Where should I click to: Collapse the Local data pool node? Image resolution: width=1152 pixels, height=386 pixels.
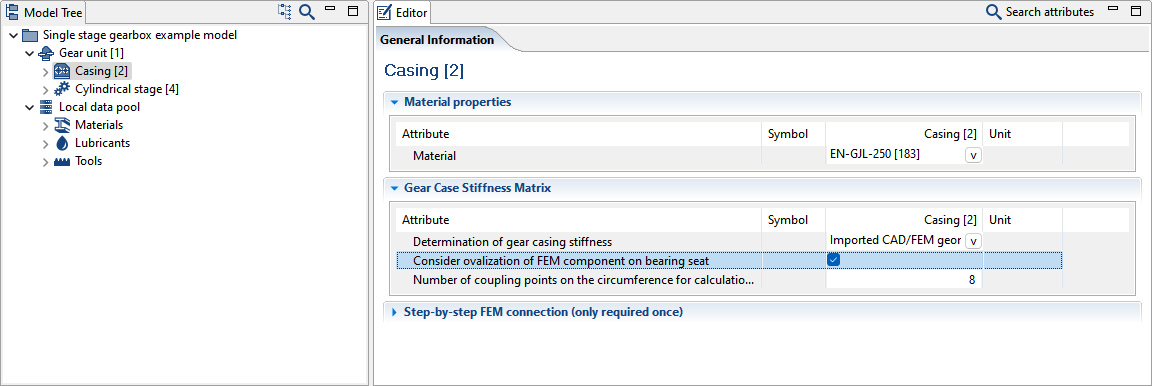[30, 107]
